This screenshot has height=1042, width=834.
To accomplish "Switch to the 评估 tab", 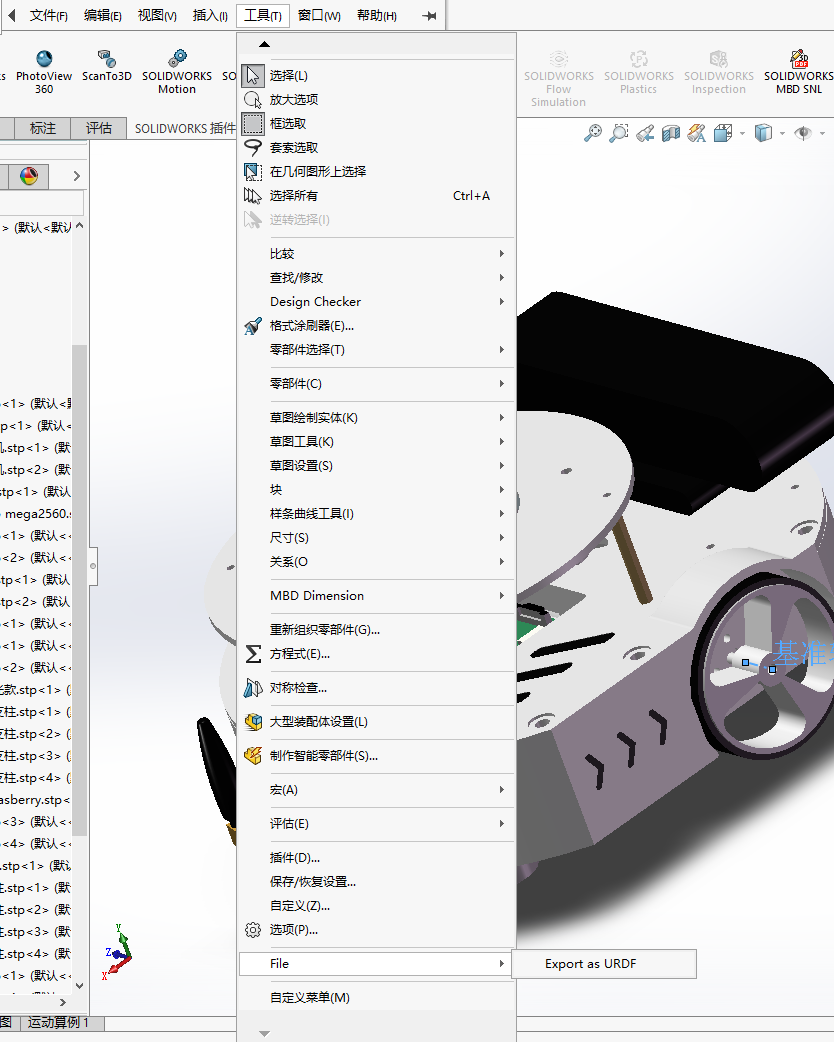I will [98, 128].
